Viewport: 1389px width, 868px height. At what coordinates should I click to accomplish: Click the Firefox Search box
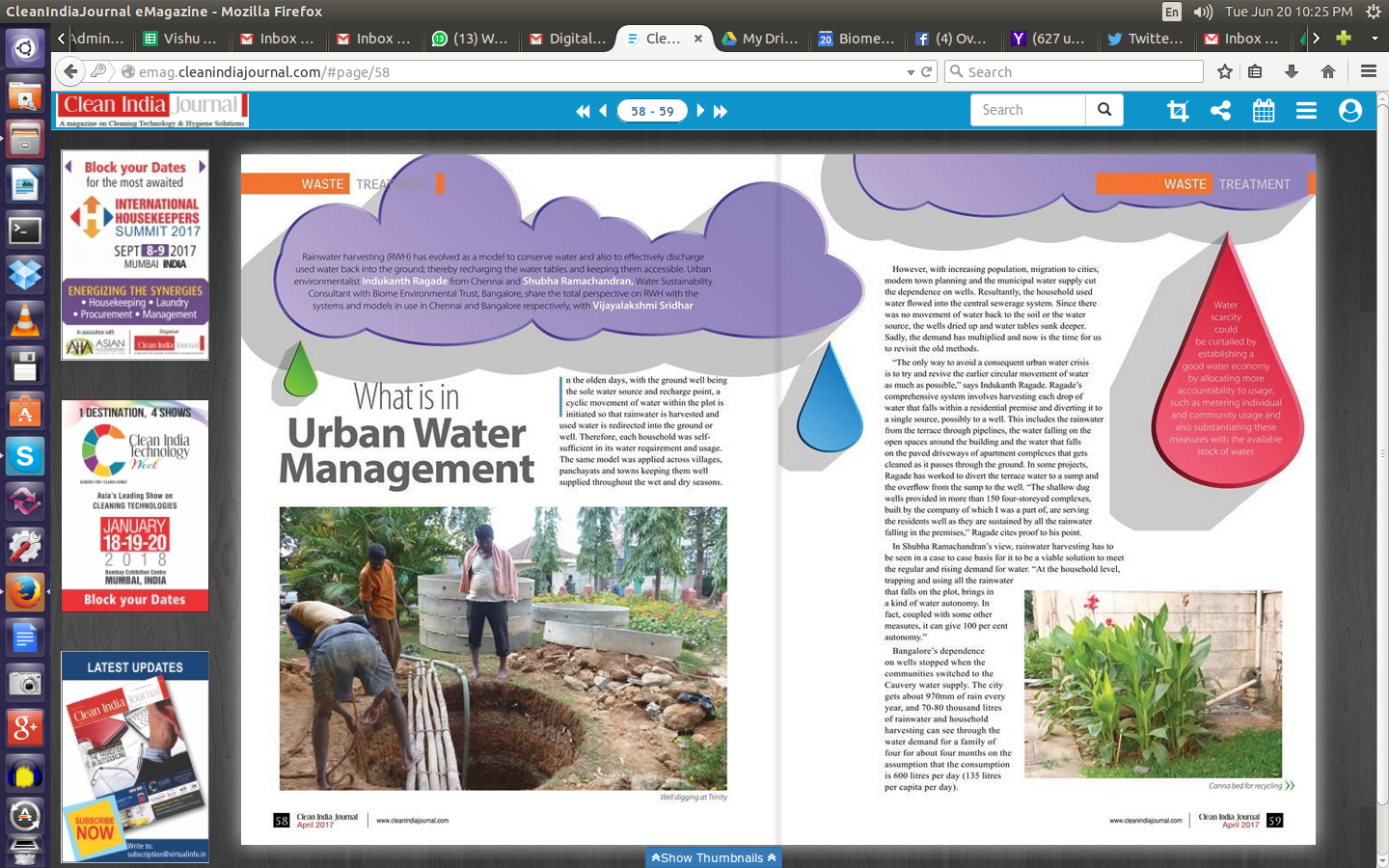point(1074,72)
